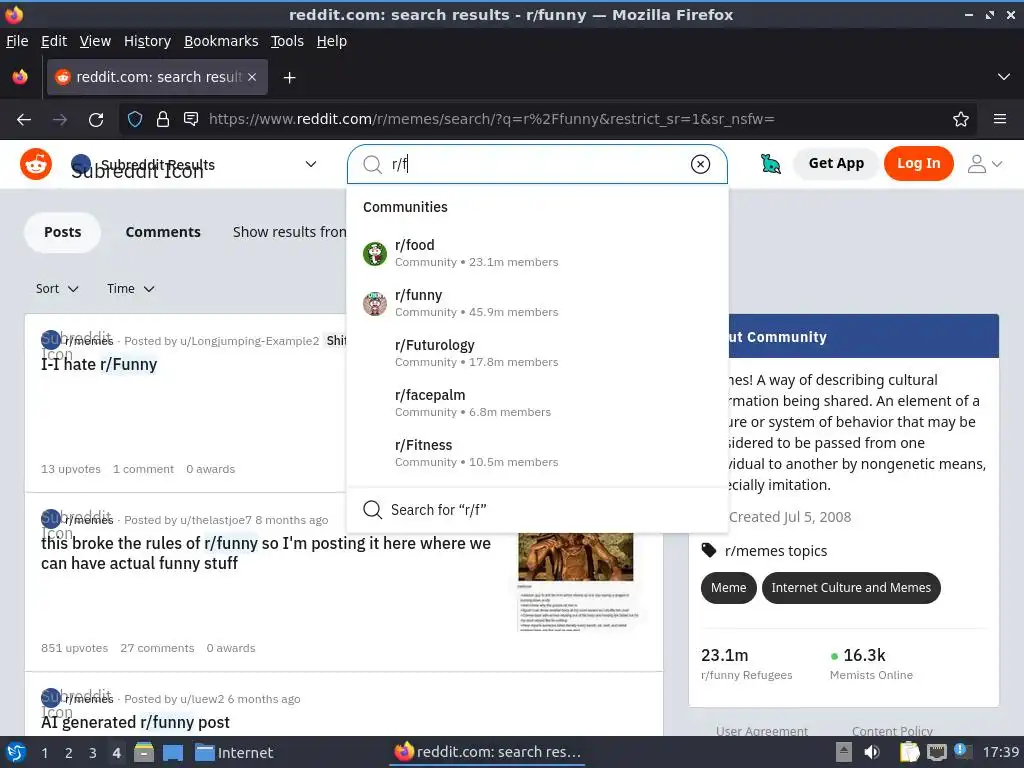The width and height of the screenshot is (1024, 768).
Task: Open the Reddit coins narwhal icon
Action: point(771,163)
